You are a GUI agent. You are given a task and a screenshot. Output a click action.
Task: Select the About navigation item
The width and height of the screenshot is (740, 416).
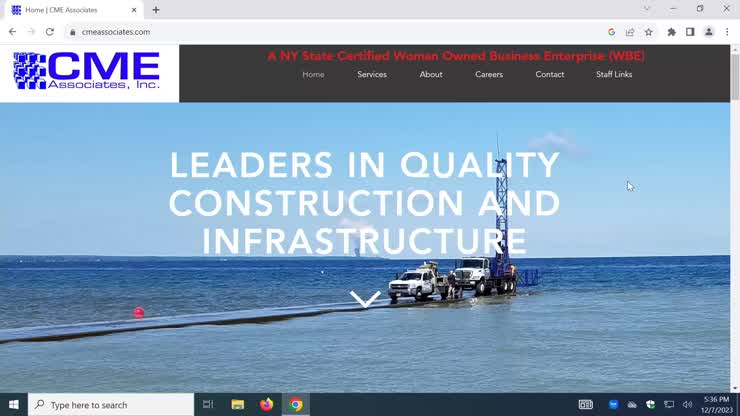pyautogui.click(x=431, y=75)
